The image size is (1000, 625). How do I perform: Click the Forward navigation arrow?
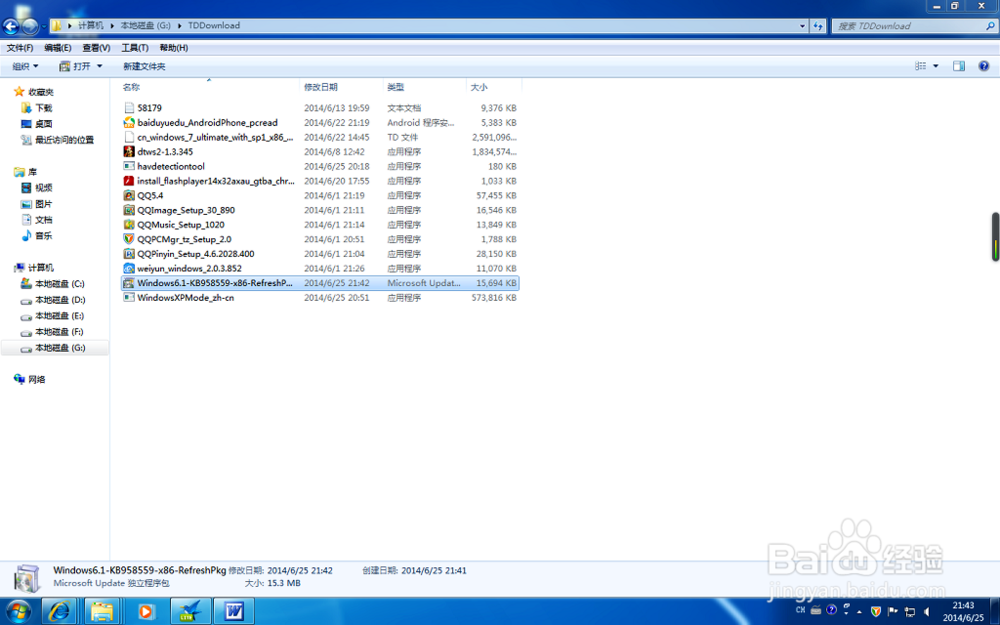[30, 26]
